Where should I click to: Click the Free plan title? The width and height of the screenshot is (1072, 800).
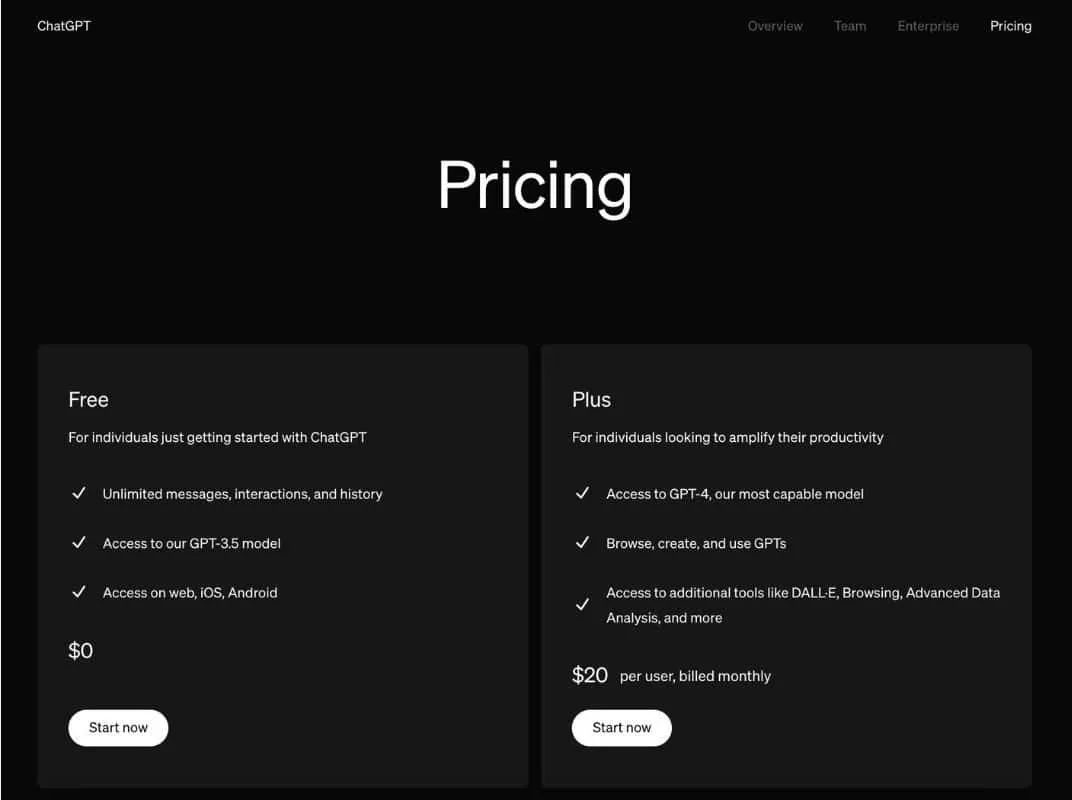[88, 400]
